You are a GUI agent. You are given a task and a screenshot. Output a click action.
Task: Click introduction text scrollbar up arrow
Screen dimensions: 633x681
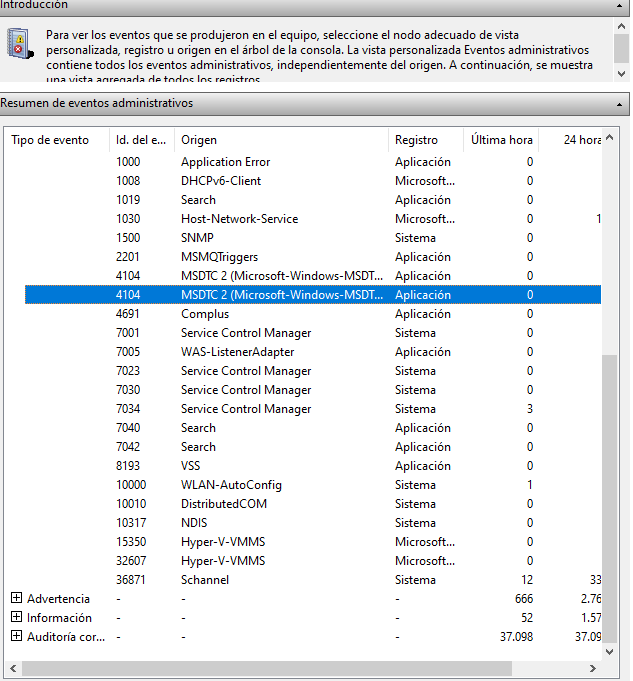click(621, 26)
